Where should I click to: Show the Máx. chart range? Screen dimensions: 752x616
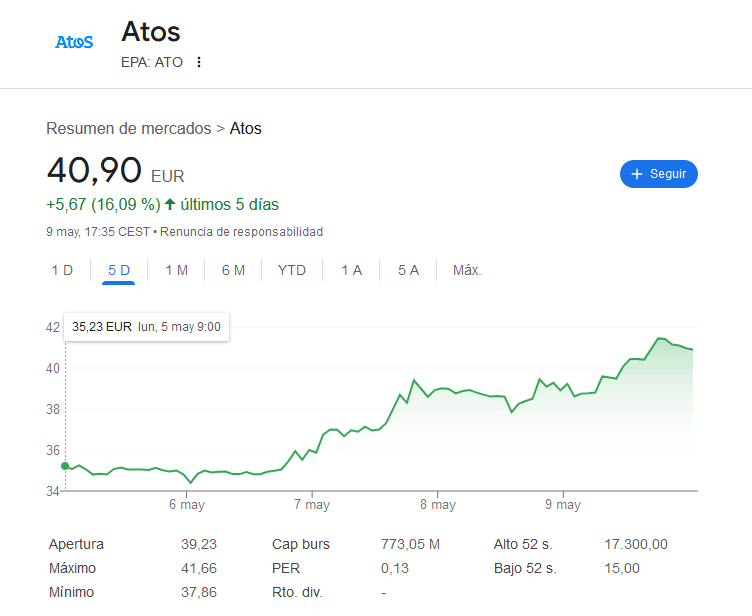tap(467, 270)
